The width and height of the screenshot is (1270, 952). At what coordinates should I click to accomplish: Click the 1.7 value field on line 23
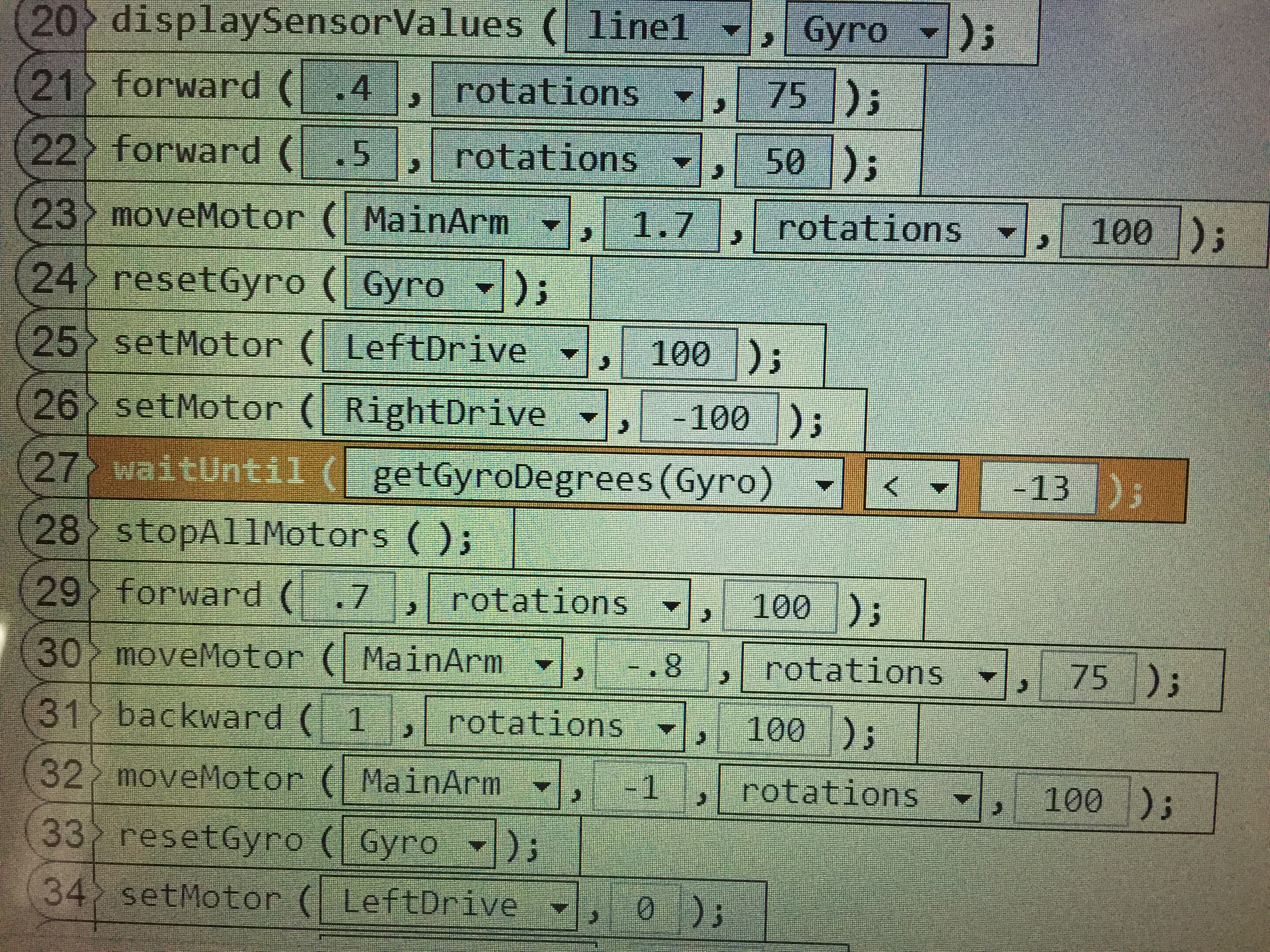click(x=661, y=225)
